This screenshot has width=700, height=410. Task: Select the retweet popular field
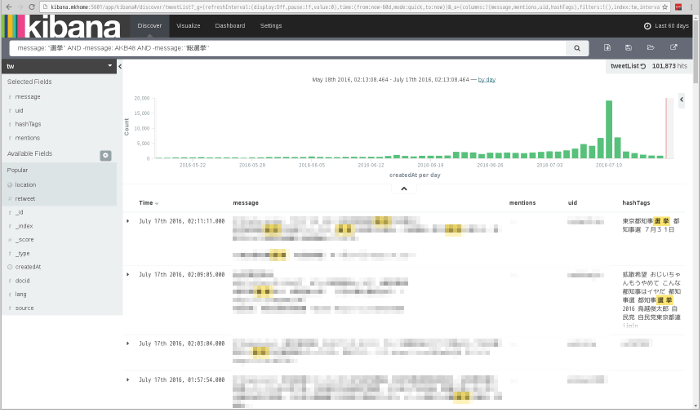tap(25, 199)
